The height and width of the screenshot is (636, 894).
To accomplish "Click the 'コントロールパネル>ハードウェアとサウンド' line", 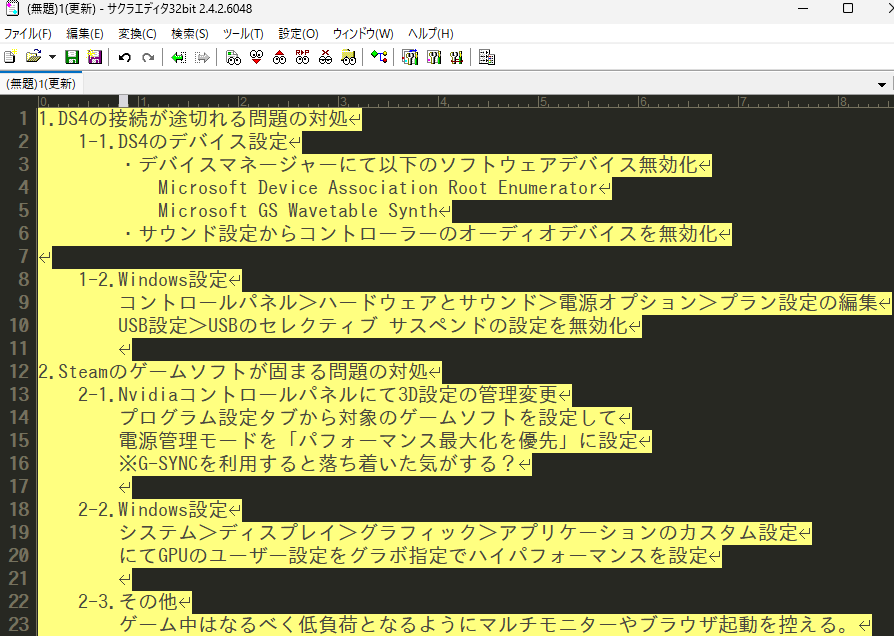I will (x=497, y=302).
